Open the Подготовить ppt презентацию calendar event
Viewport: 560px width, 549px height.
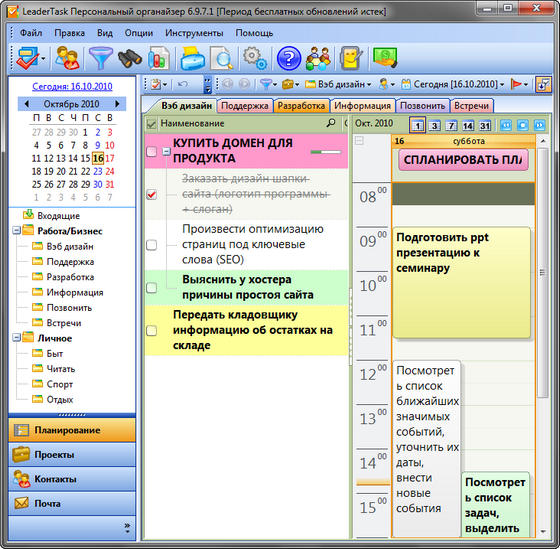tap(461, 283)
